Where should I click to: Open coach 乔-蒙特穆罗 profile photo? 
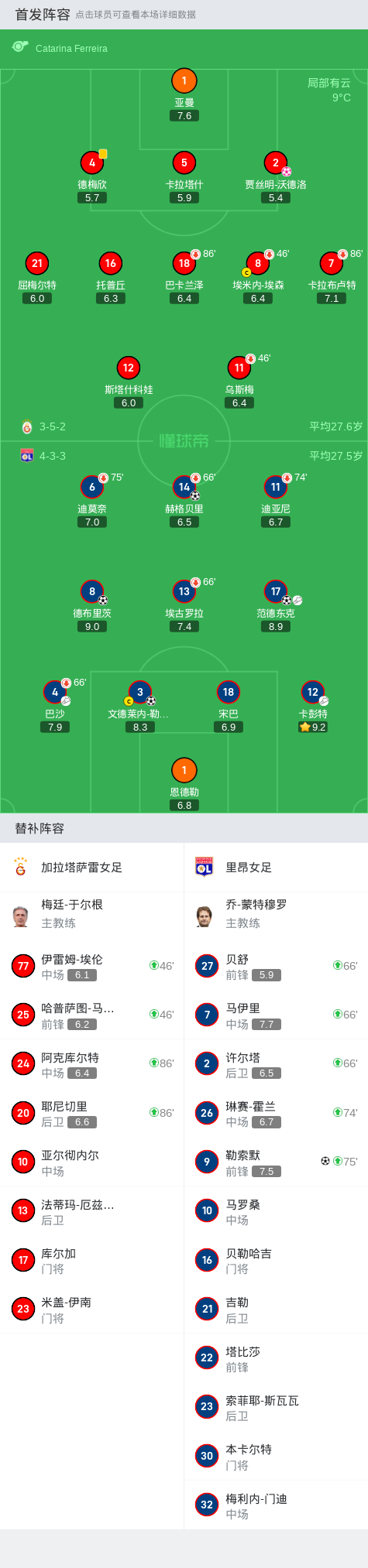[x=205, y=916]
